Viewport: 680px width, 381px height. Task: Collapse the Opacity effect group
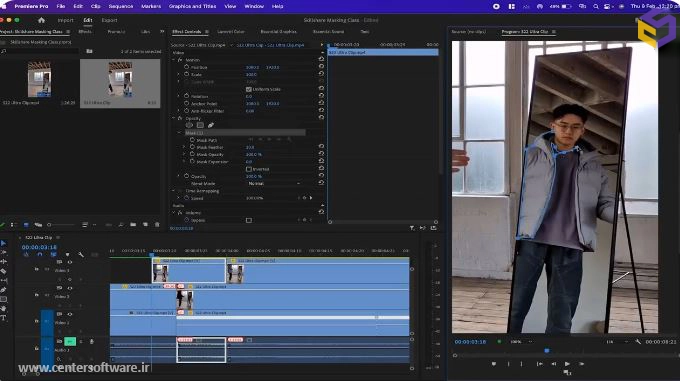tap(174, 118)
